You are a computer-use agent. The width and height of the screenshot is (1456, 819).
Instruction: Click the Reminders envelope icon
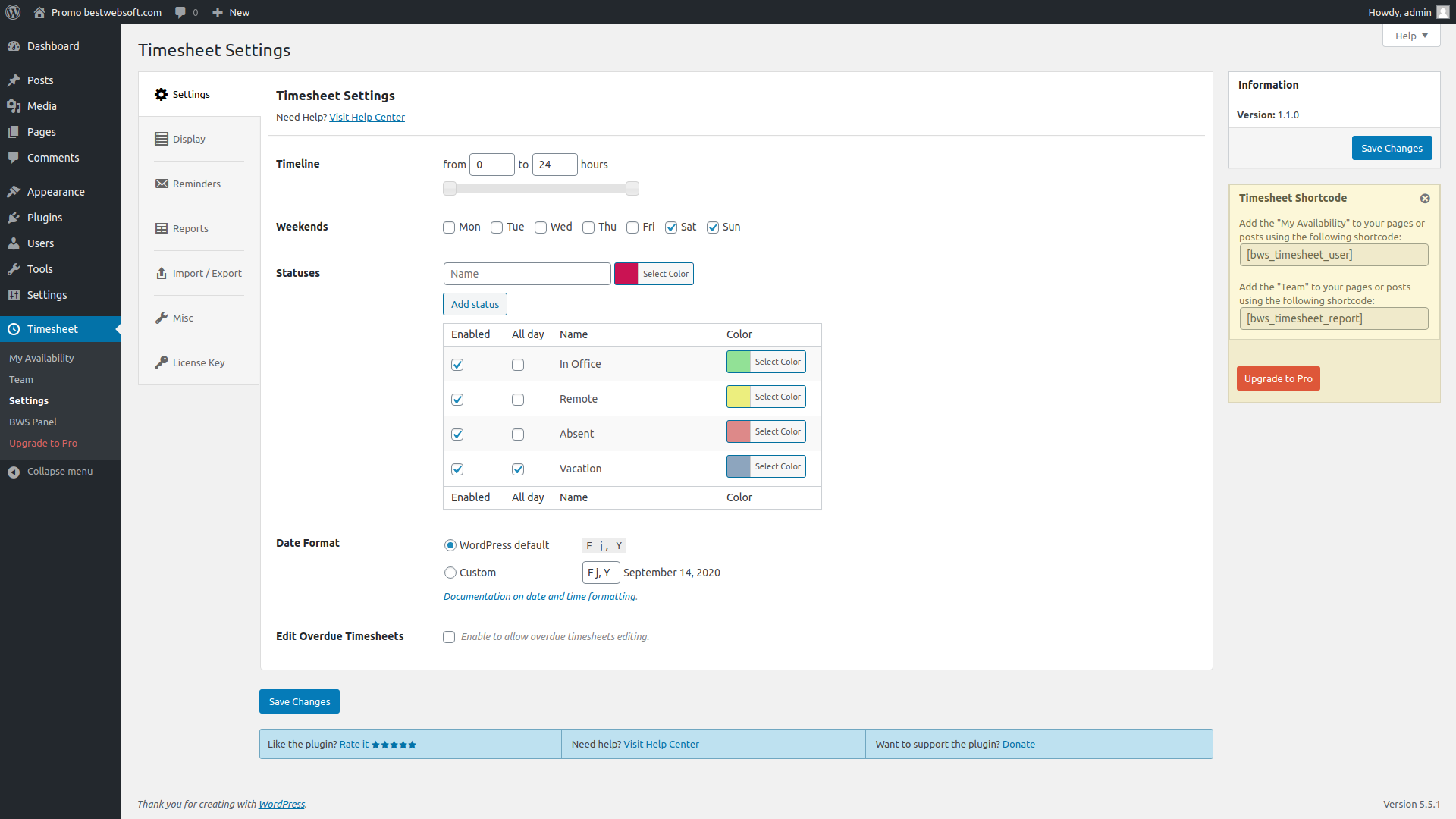(161, 184)
